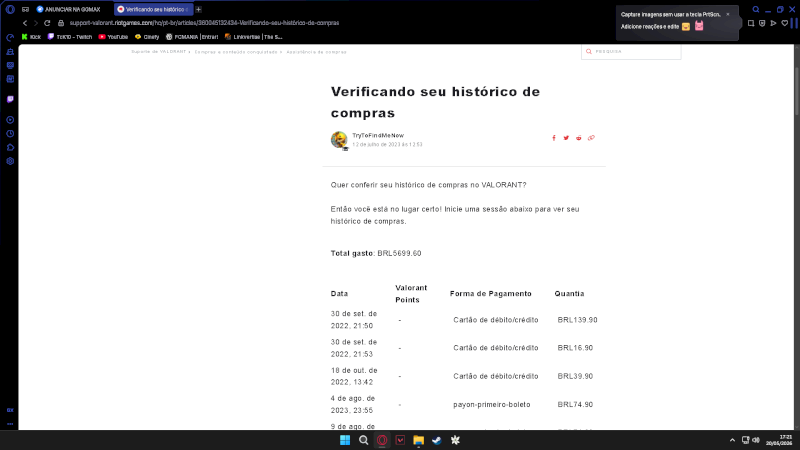
Task: Open Settings gear in the sidebar
Action: click(10, 161)
